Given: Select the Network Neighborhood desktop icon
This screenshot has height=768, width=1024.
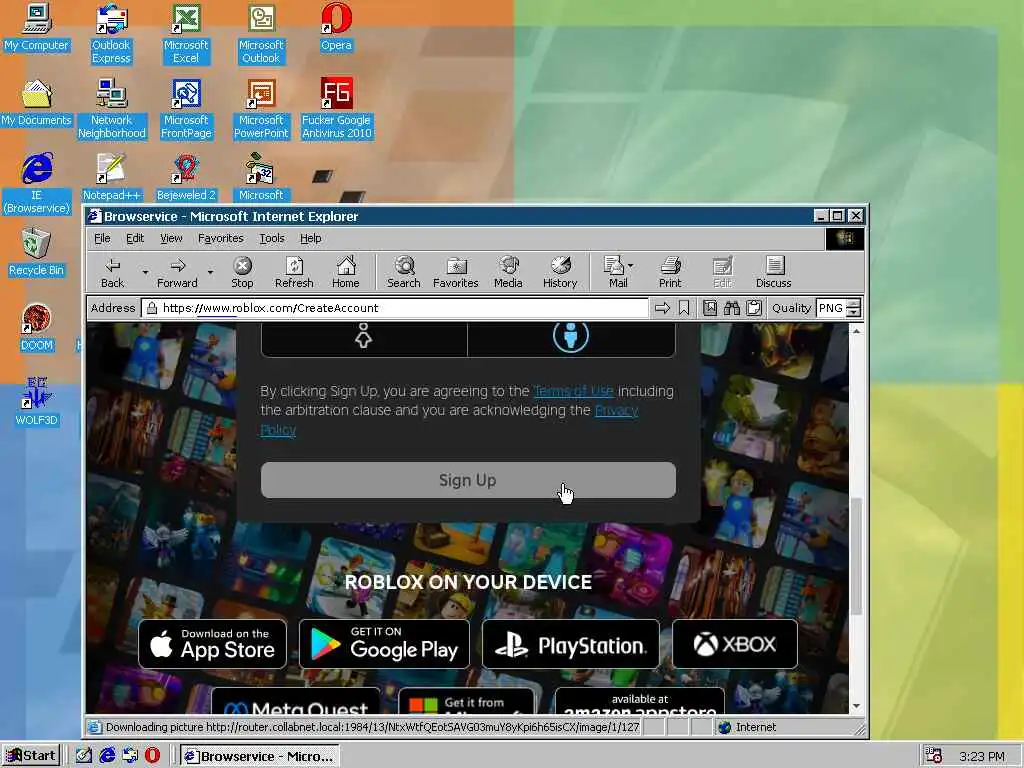Looking at the screenshot, I should [x=111, y=109].
